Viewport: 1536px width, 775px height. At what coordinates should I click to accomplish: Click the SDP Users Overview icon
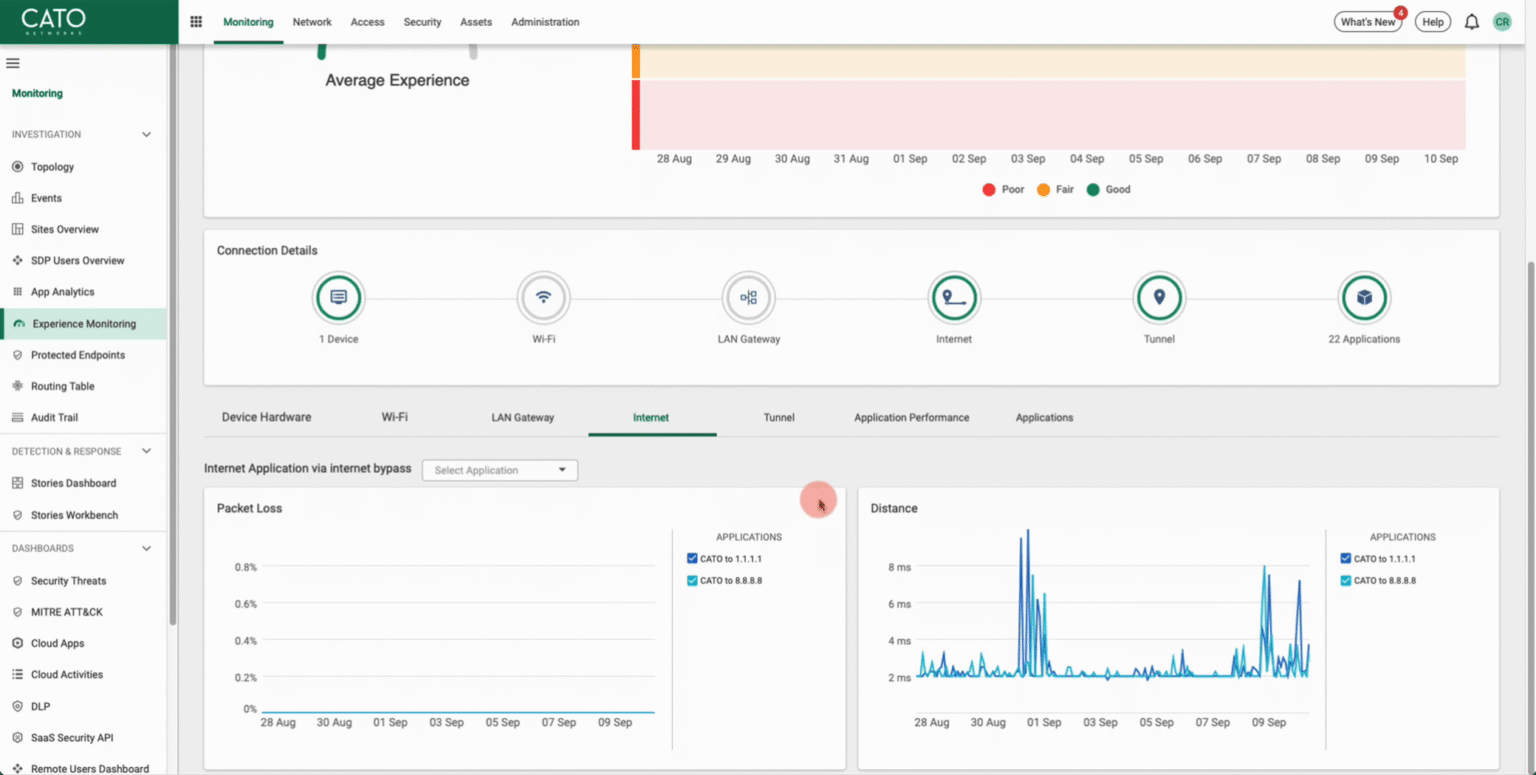click(x=17, y=260)
